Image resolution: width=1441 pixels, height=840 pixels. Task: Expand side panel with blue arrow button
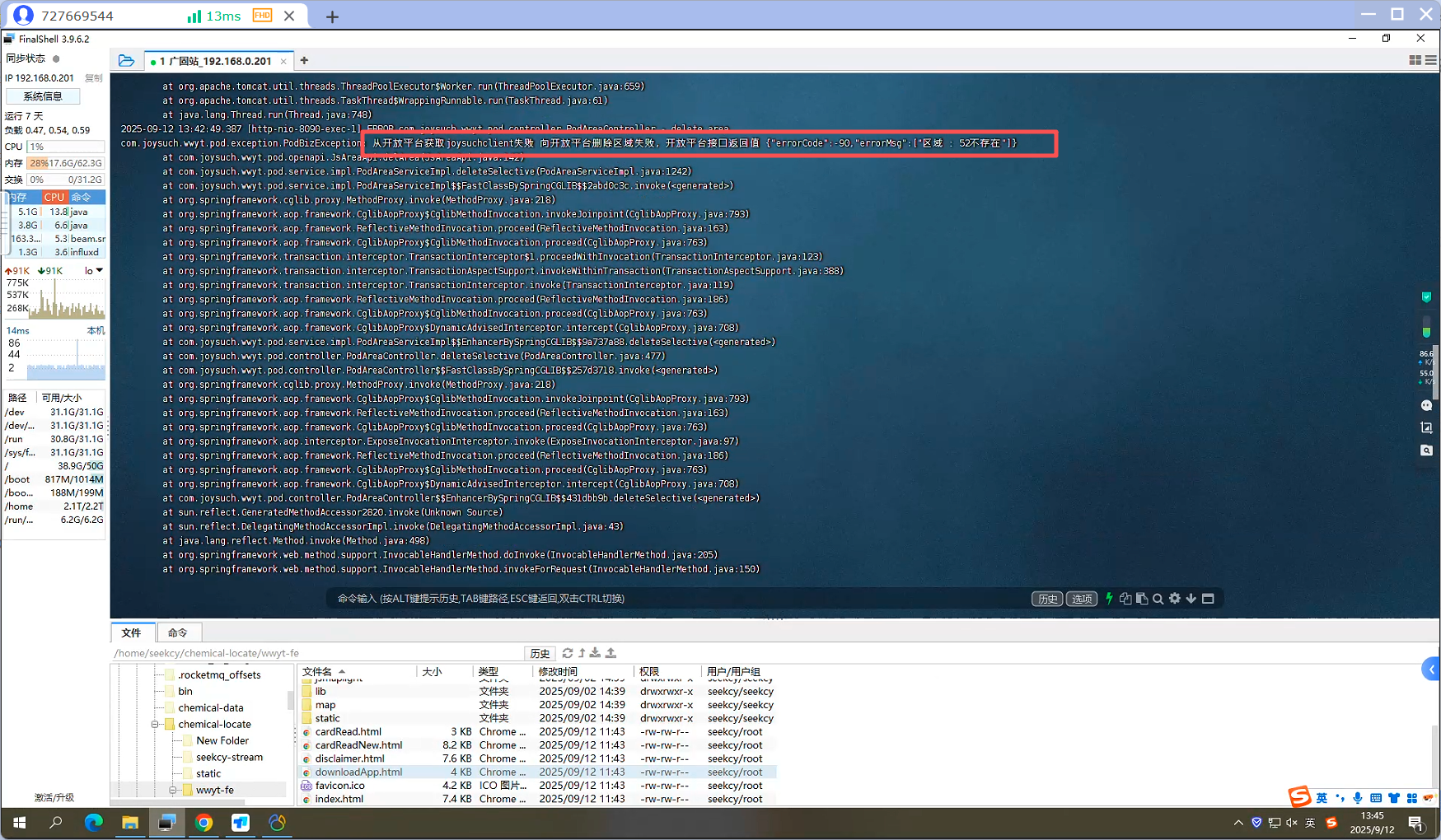(x=1431, y=670)
